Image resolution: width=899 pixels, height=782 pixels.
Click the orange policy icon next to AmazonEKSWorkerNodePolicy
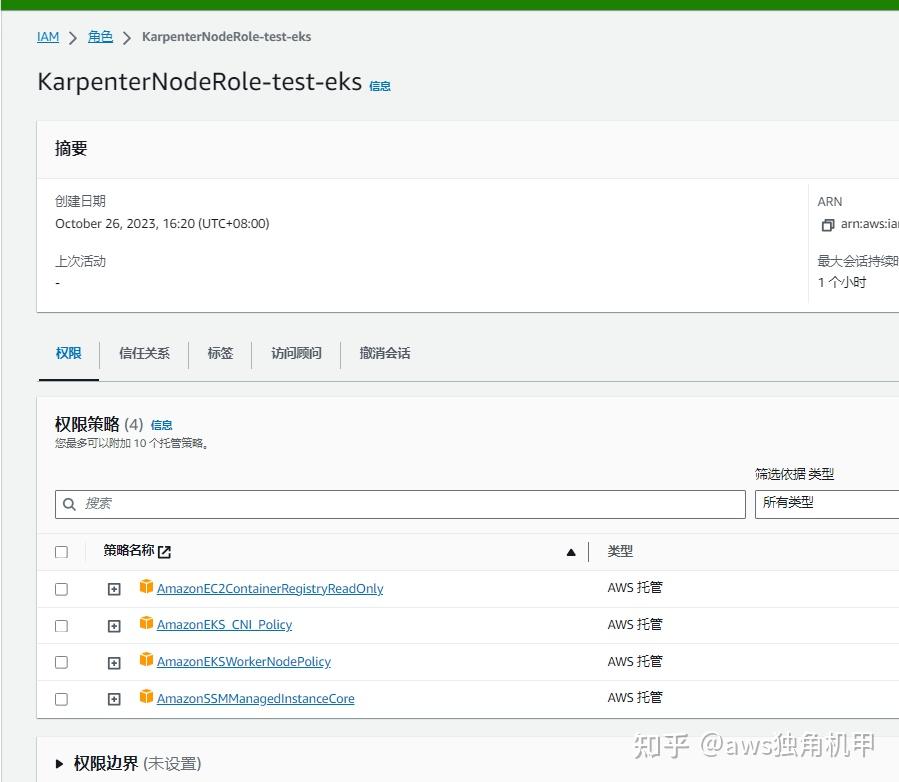[x=147, y=661]
